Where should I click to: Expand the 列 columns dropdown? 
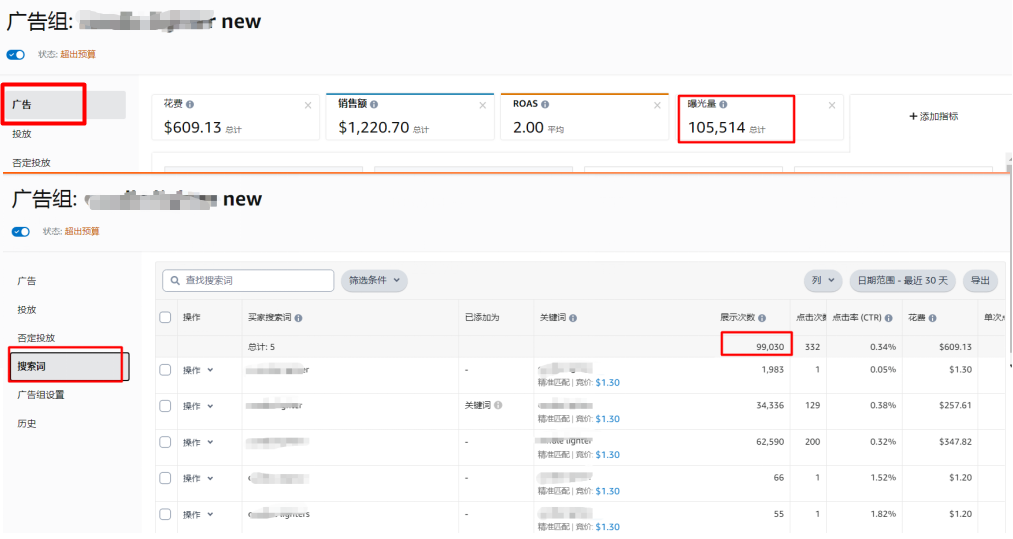pyautogui.click(x=823, y=281)
